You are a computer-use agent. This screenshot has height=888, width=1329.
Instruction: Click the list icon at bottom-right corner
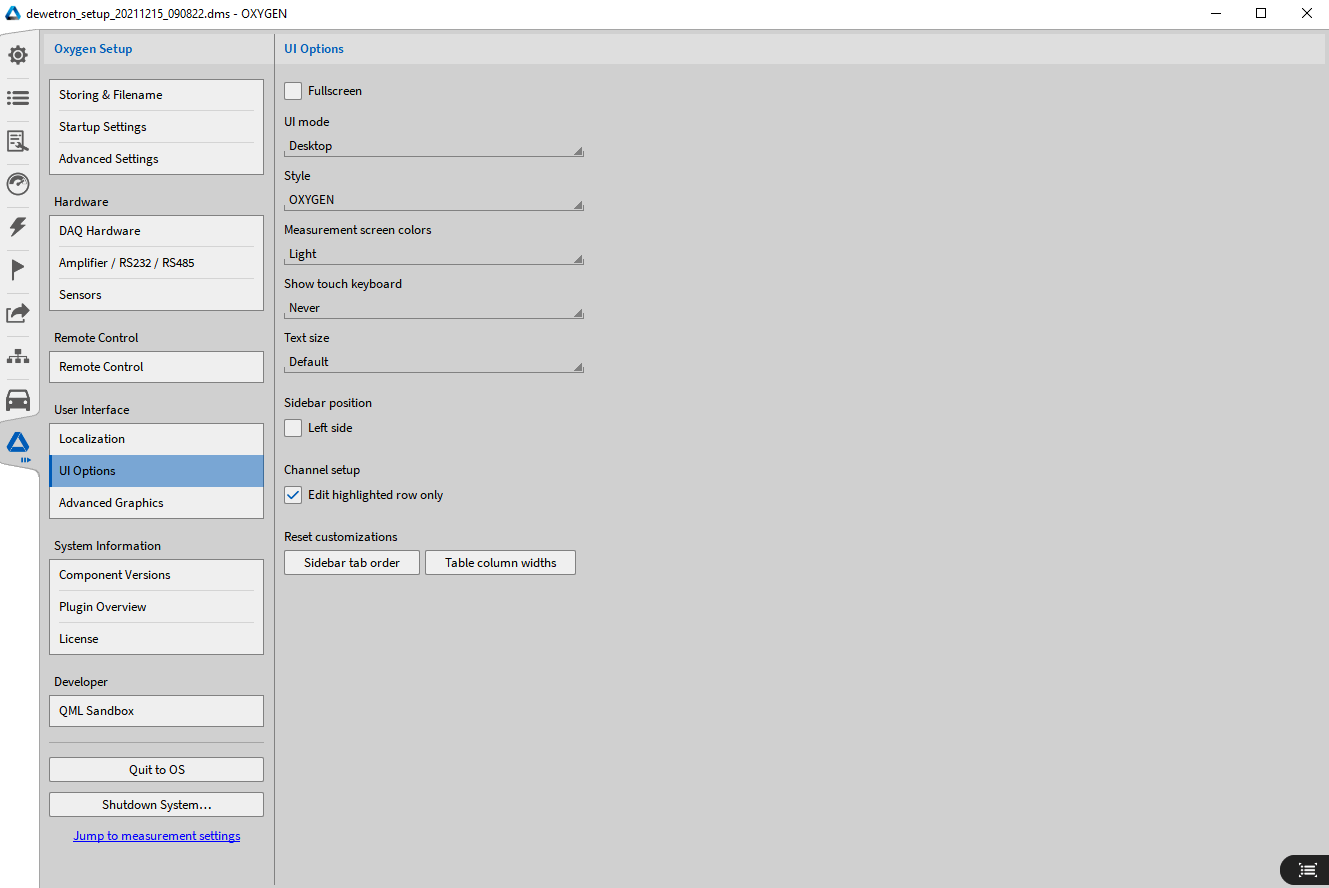1306,870
